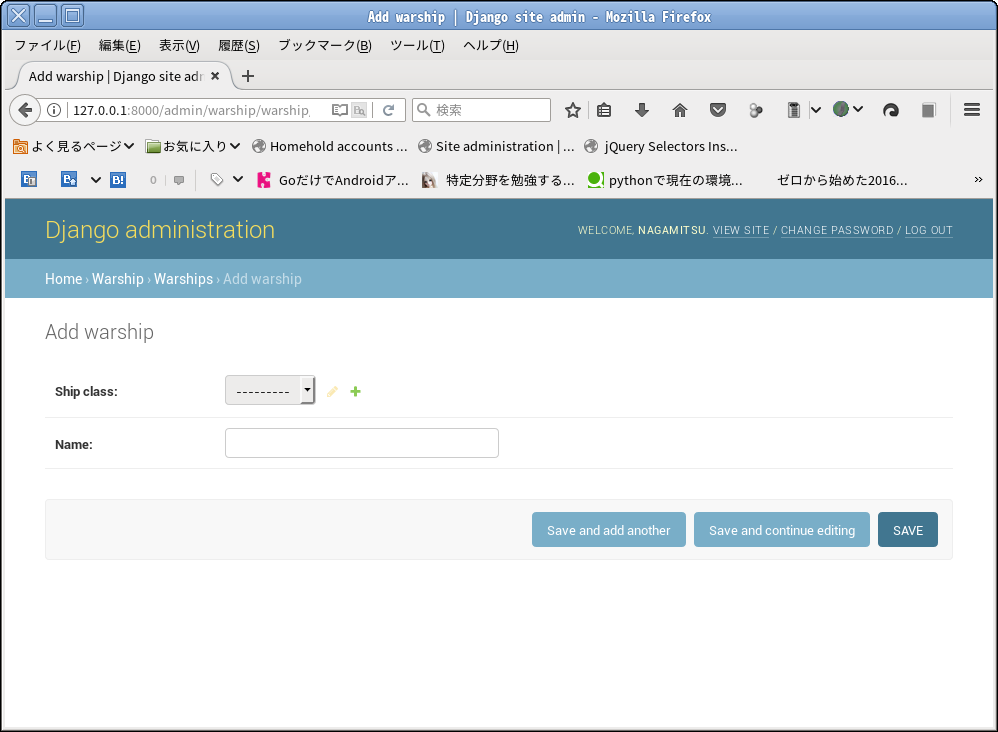
Task: Click Save and add another button
Action: tap(608, 530)
